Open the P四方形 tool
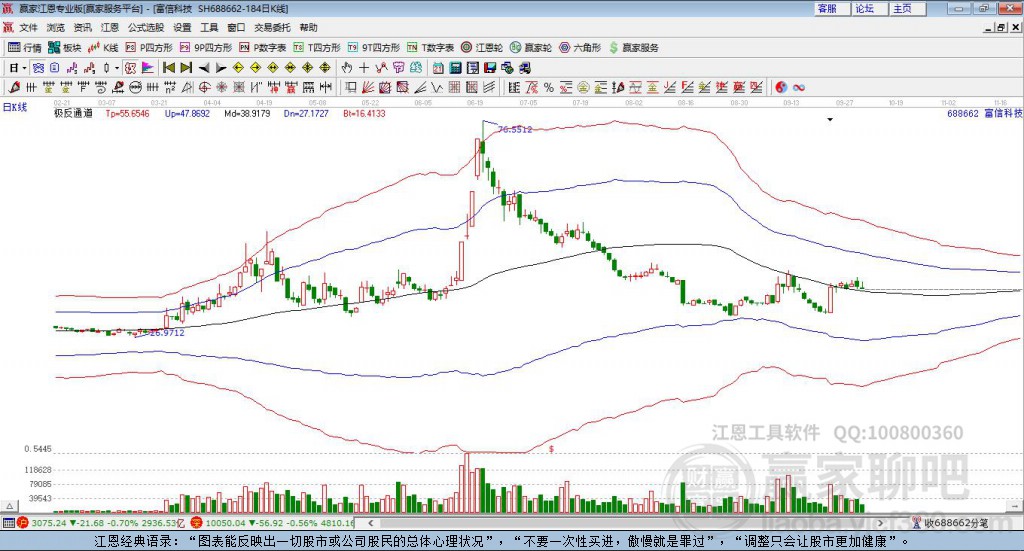Viewport: 1024px width, 551px height. tap(149, 48)
